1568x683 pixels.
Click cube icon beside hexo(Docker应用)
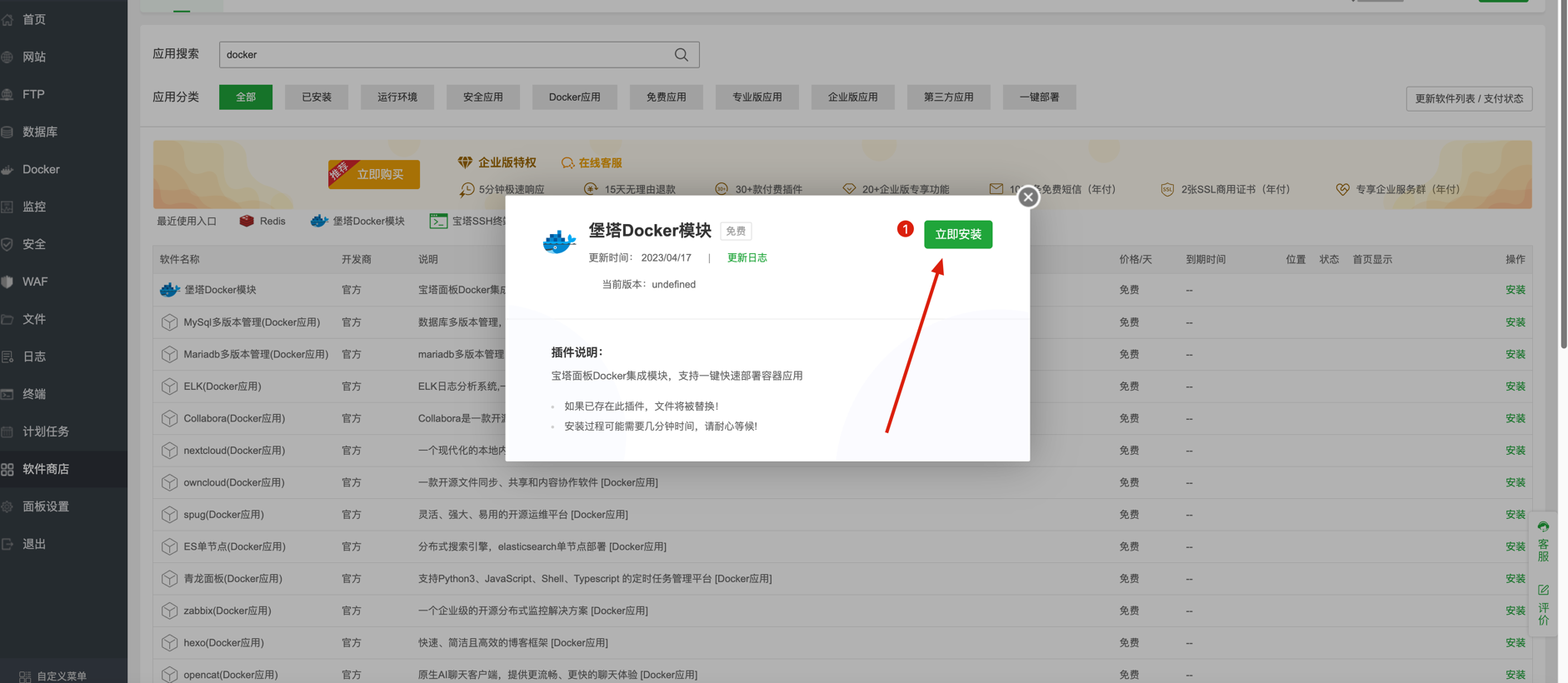coord(169,643)
